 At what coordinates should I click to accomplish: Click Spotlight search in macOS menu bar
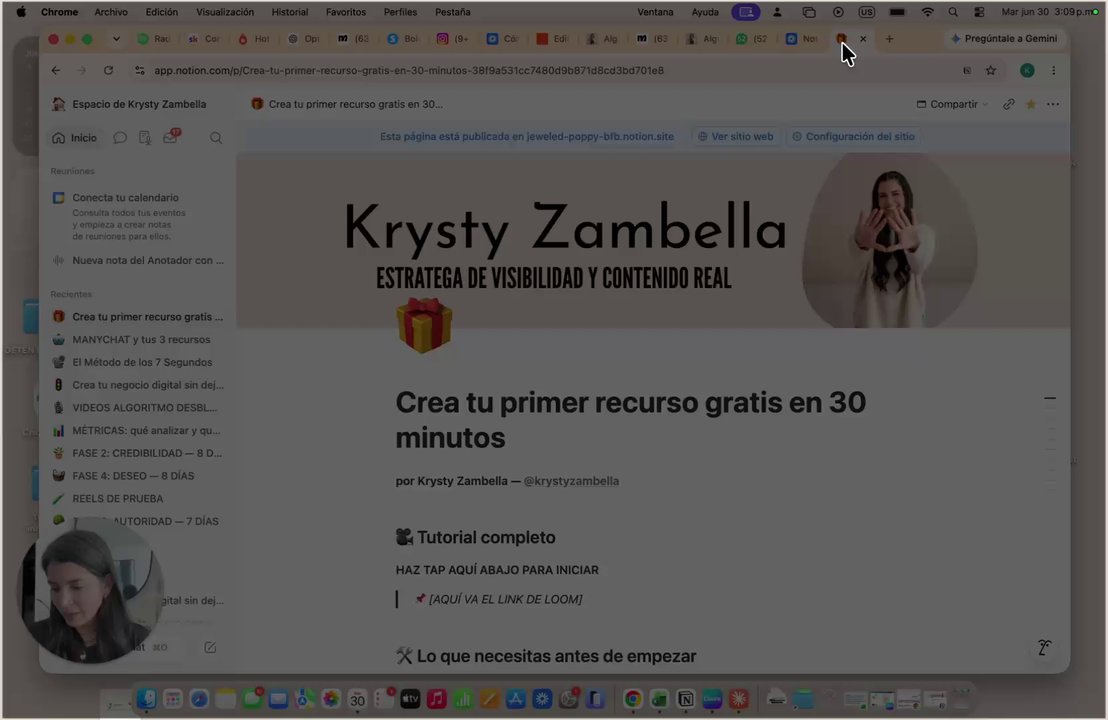pyautogui.click(x=953, y=12)
